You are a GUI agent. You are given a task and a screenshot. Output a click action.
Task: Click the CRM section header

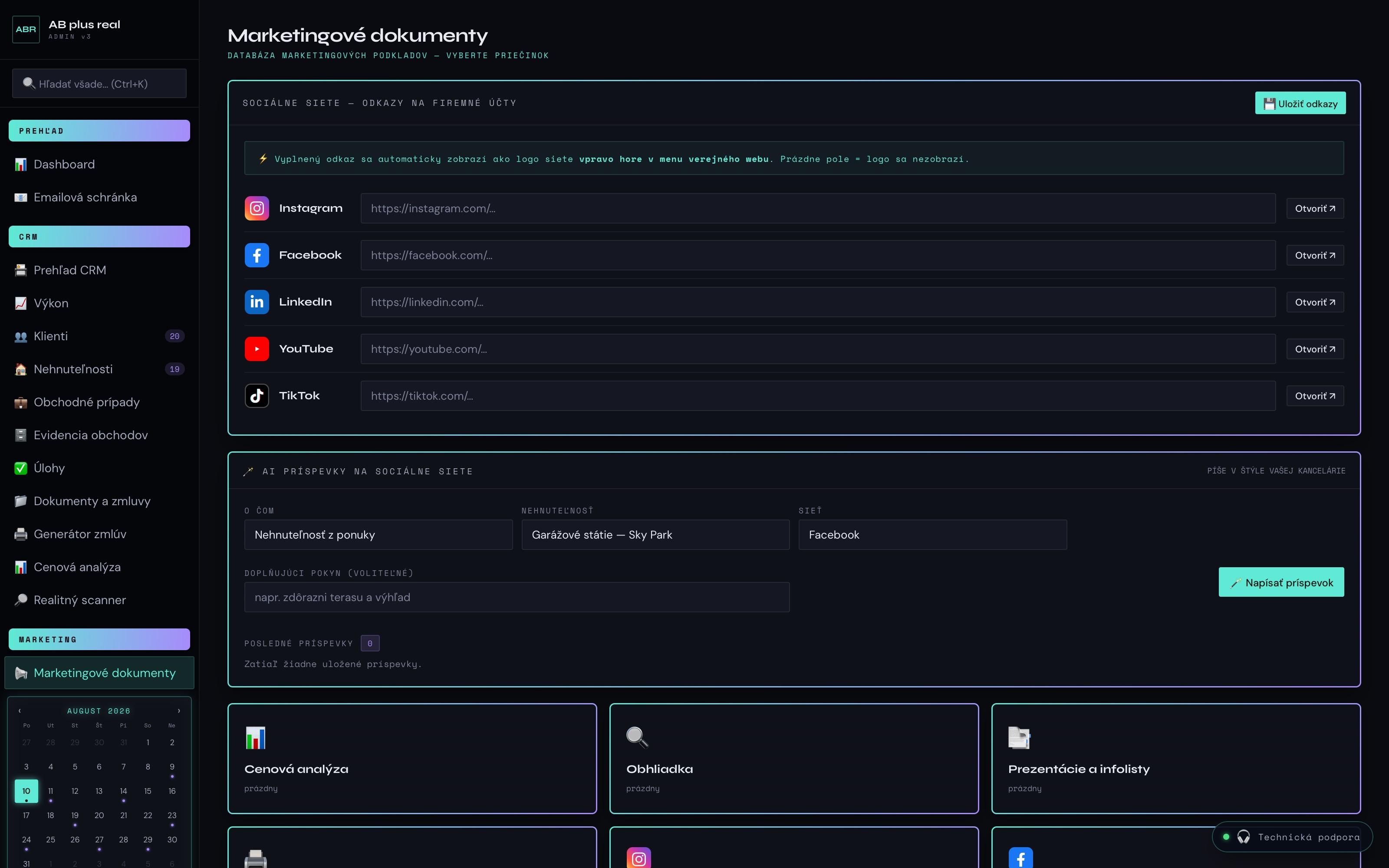(99, 237)
